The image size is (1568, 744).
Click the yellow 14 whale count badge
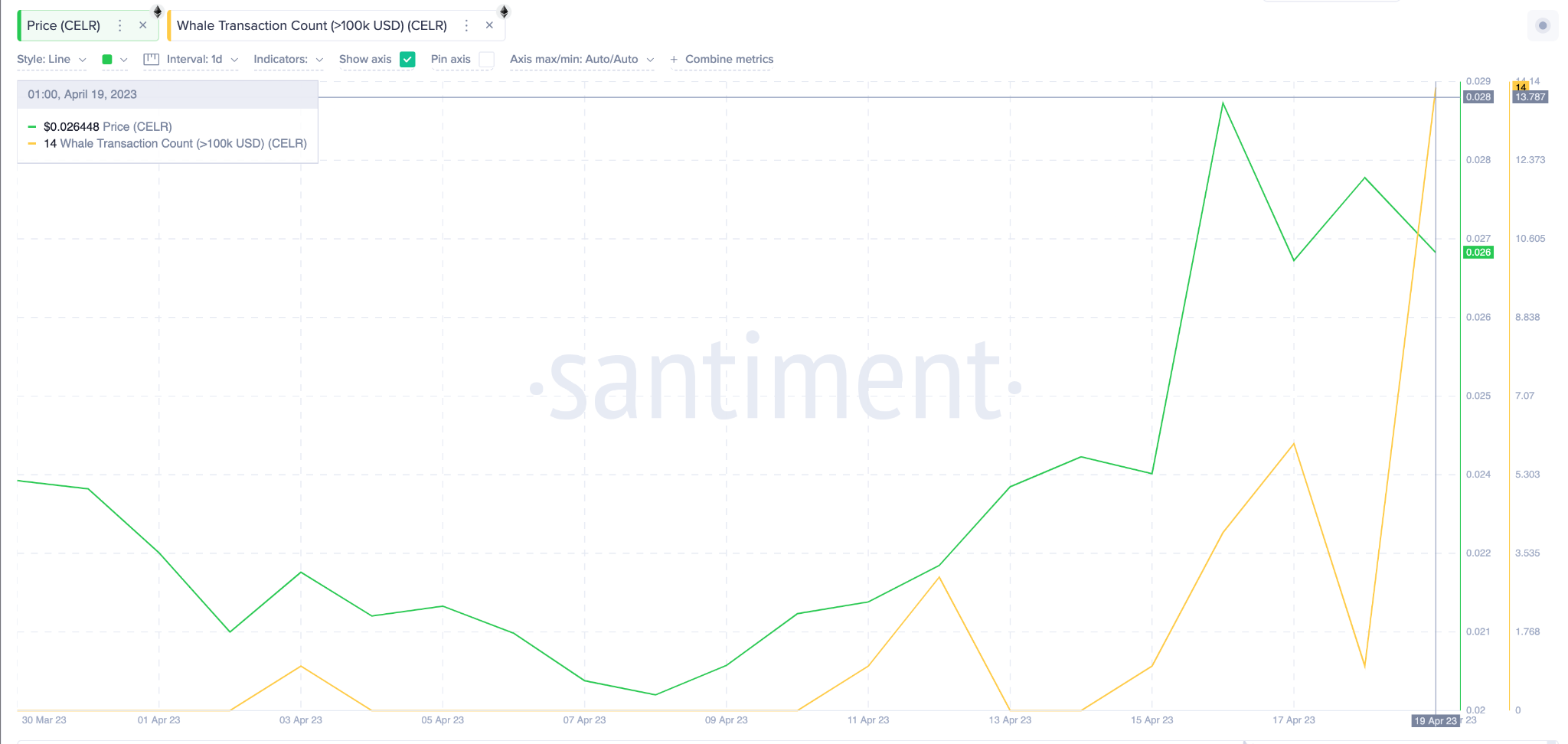[x=1521, y=86]
